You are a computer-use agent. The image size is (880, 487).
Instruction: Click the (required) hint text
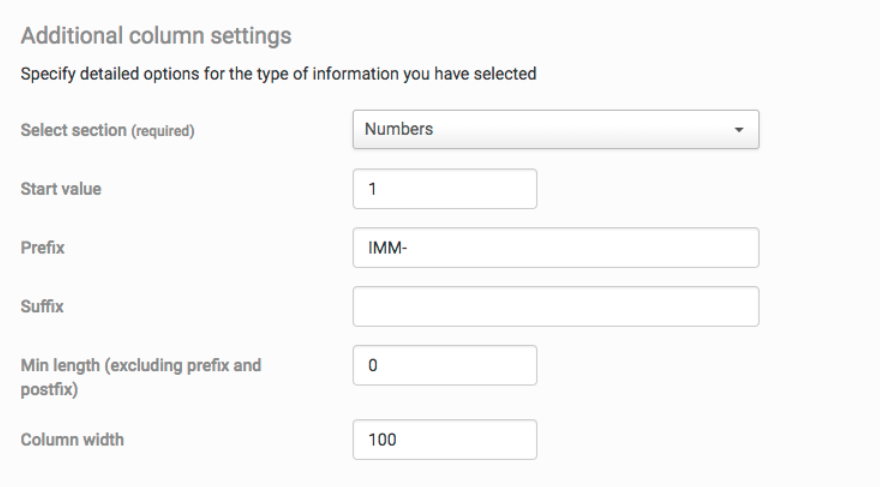click(x=161, y=133)
